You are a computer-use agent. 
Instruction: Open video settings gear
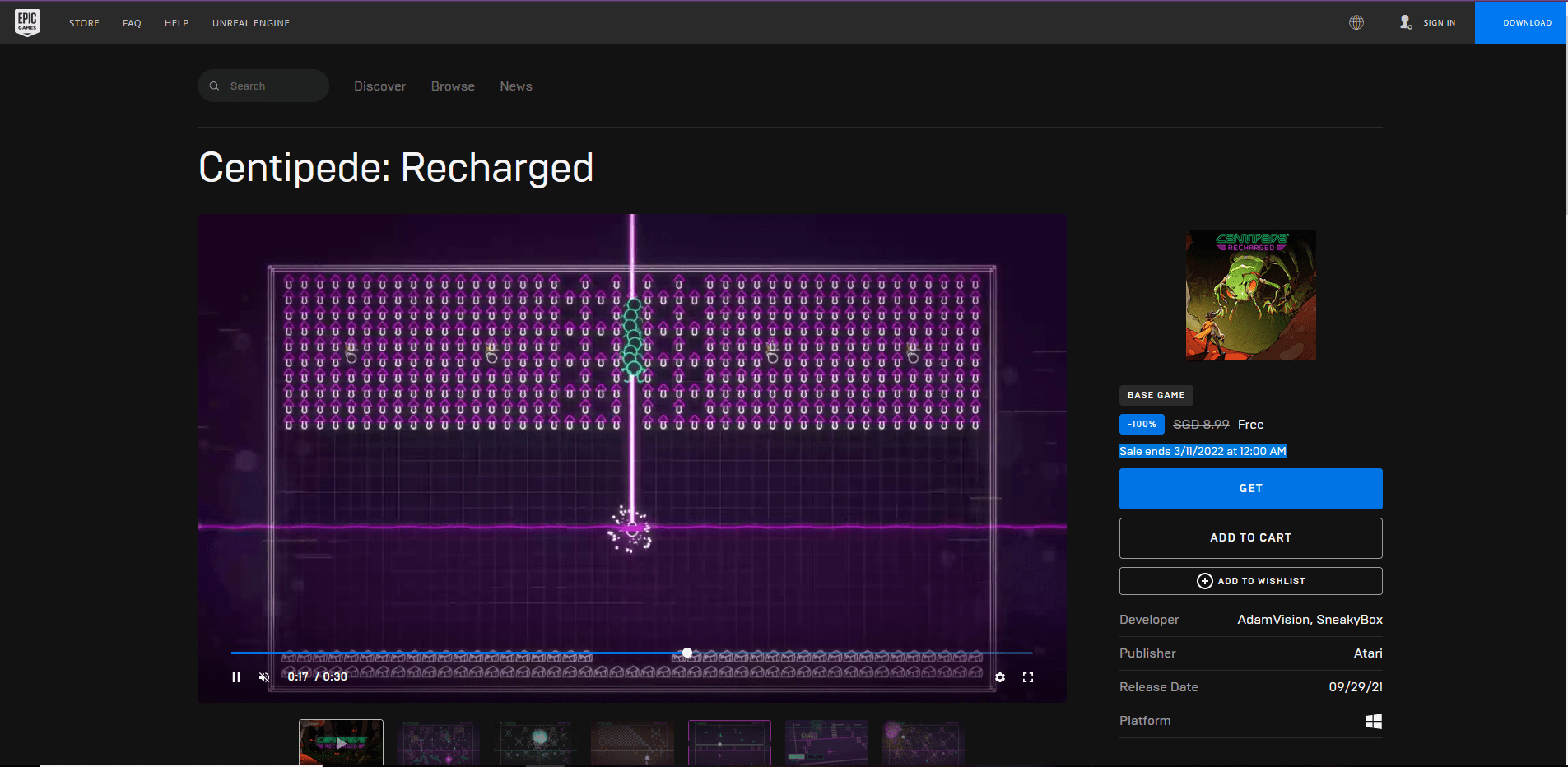point(1000,677)
